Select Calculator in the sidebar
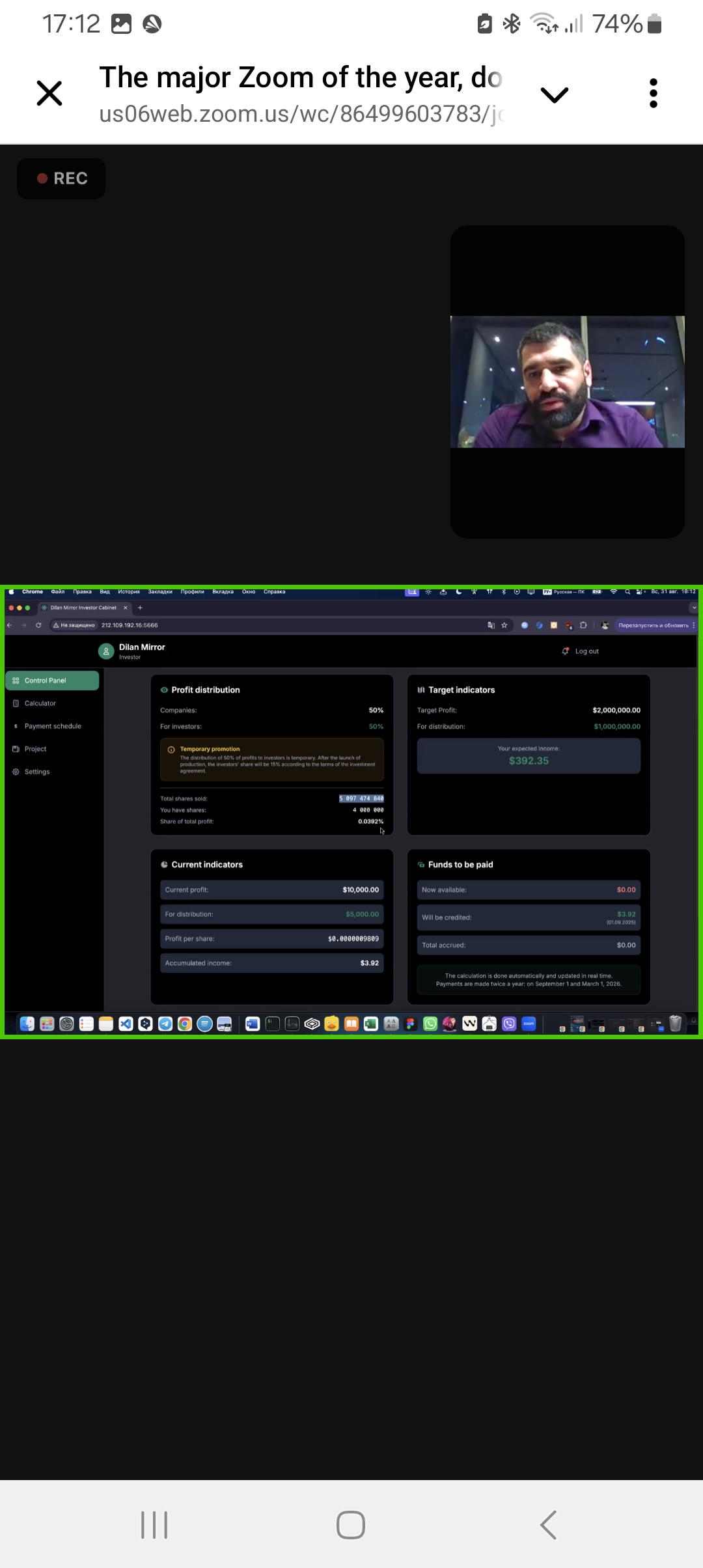 point(40,703)
